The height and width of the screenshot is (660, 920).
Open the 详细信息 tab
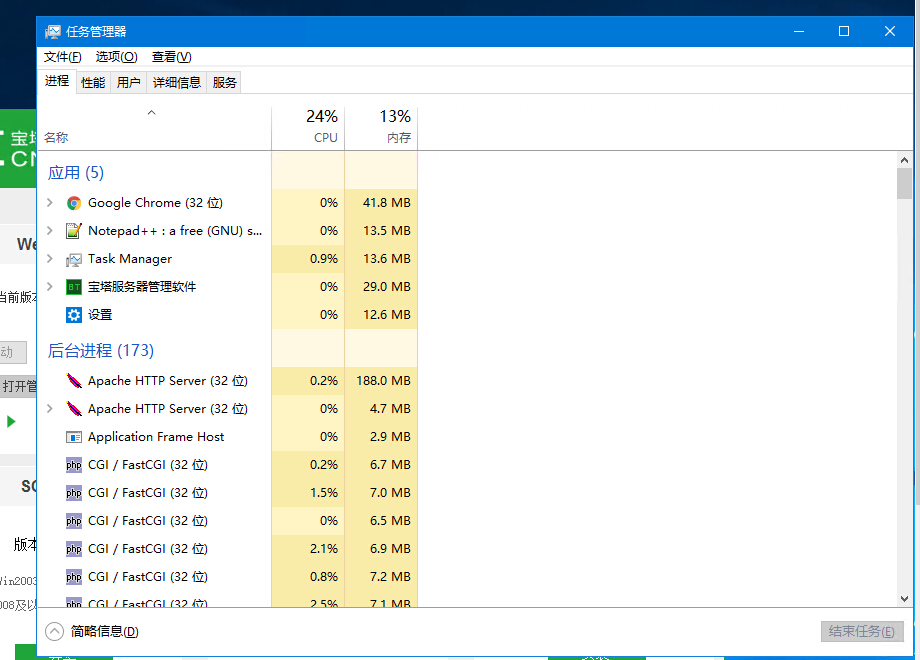[177, 83]
